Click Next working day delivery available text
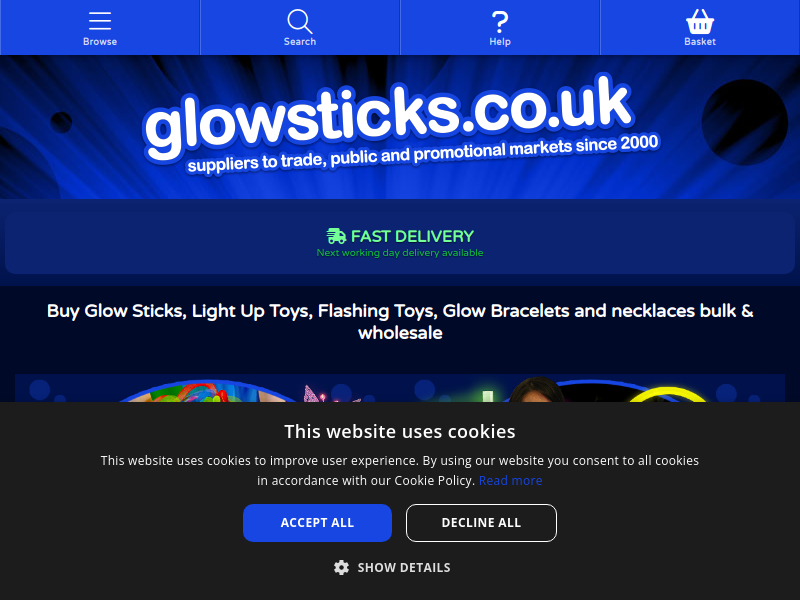800x600 pixels. (400, 253)
